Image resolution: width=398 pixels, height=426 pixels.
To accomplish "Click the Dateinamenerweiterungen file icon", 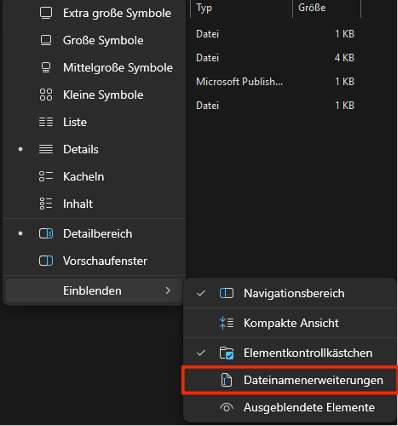I will click(227, 380).
